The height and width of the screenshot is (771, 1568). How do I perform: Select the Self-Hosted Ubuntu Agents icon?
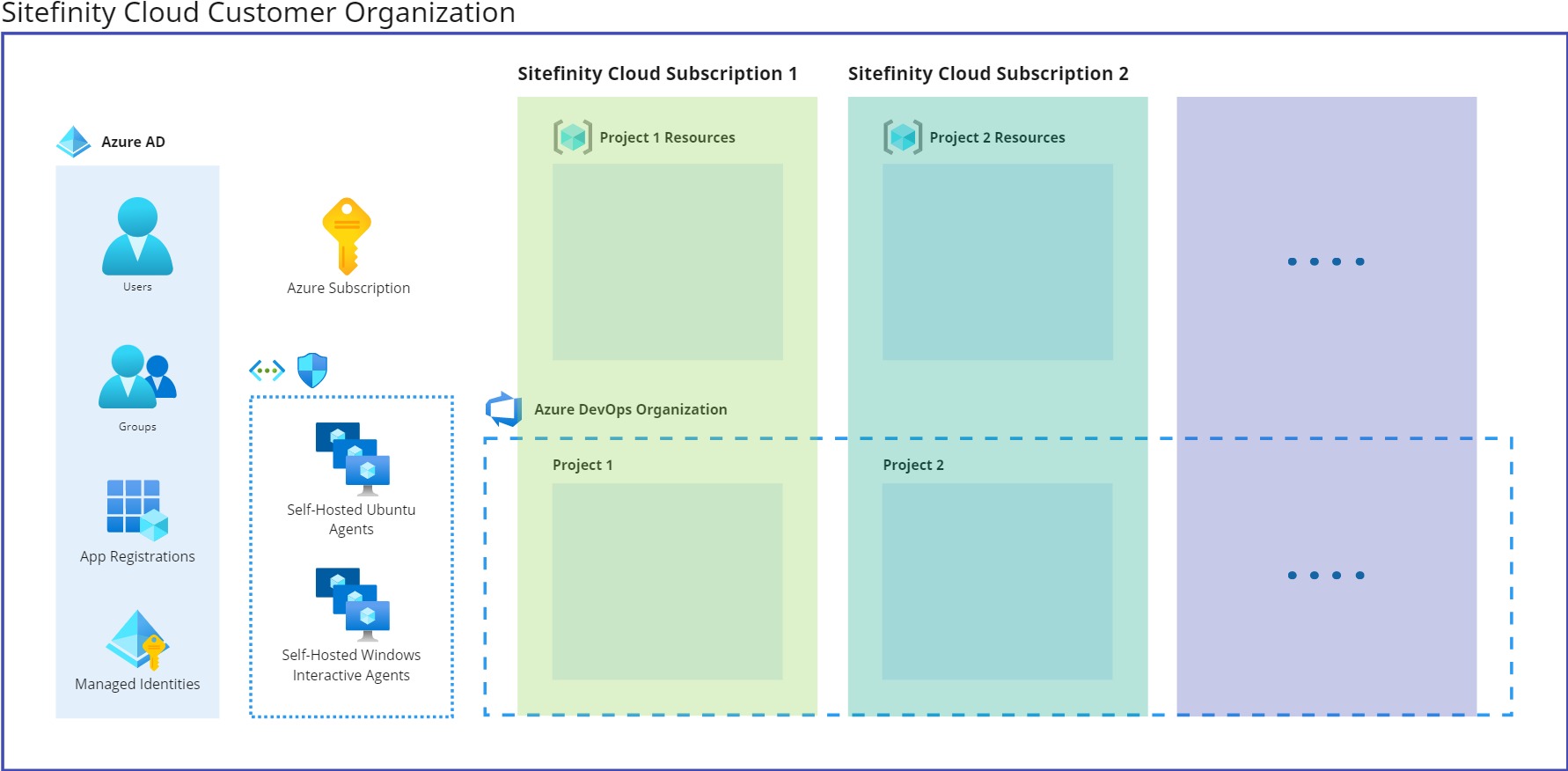pyautogui.click(x=352, y=459)
